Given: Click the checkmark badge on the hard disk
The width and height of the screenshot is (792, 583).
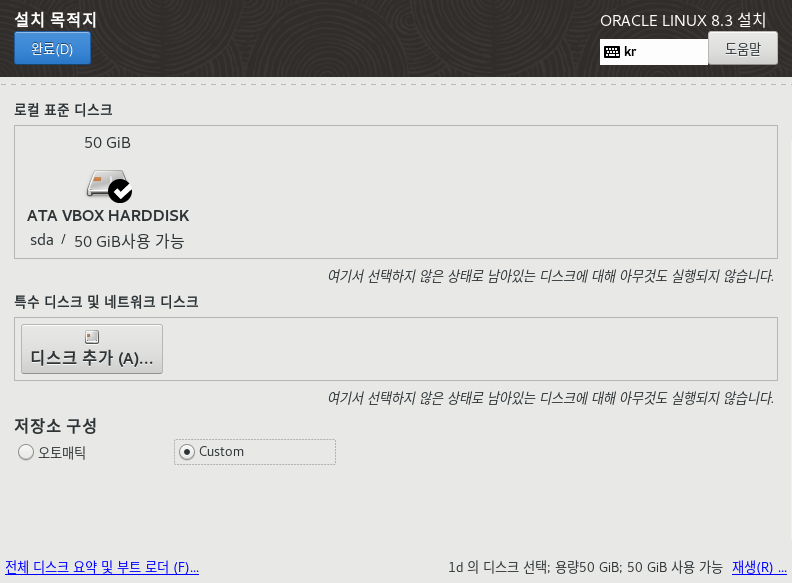Looking at the screenshot, I should [120, 191].
